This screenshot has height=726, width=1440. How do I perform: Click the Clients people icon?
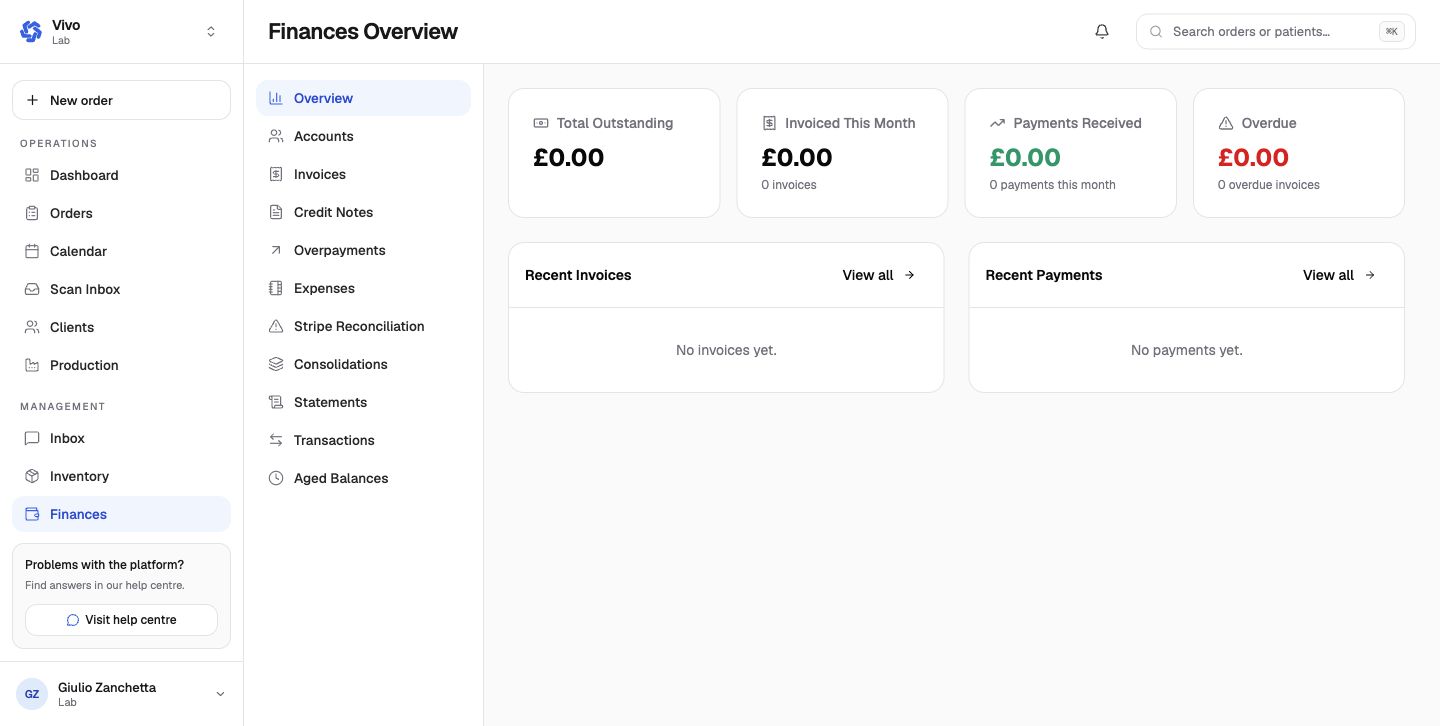pyautogui.click(x=32, y=327)
